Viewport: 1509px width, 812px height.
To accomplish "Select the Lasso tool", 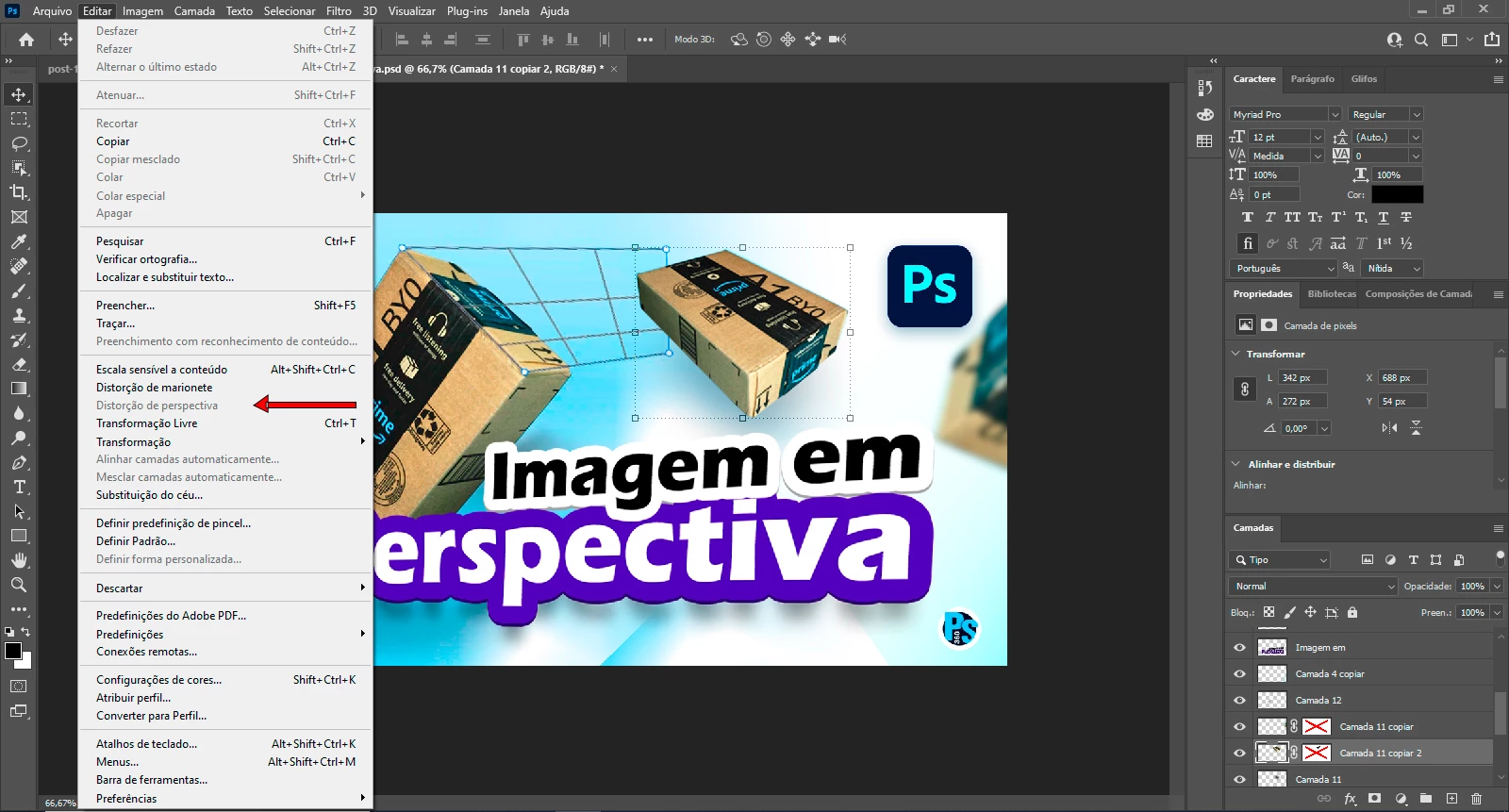I will (19, 143).
